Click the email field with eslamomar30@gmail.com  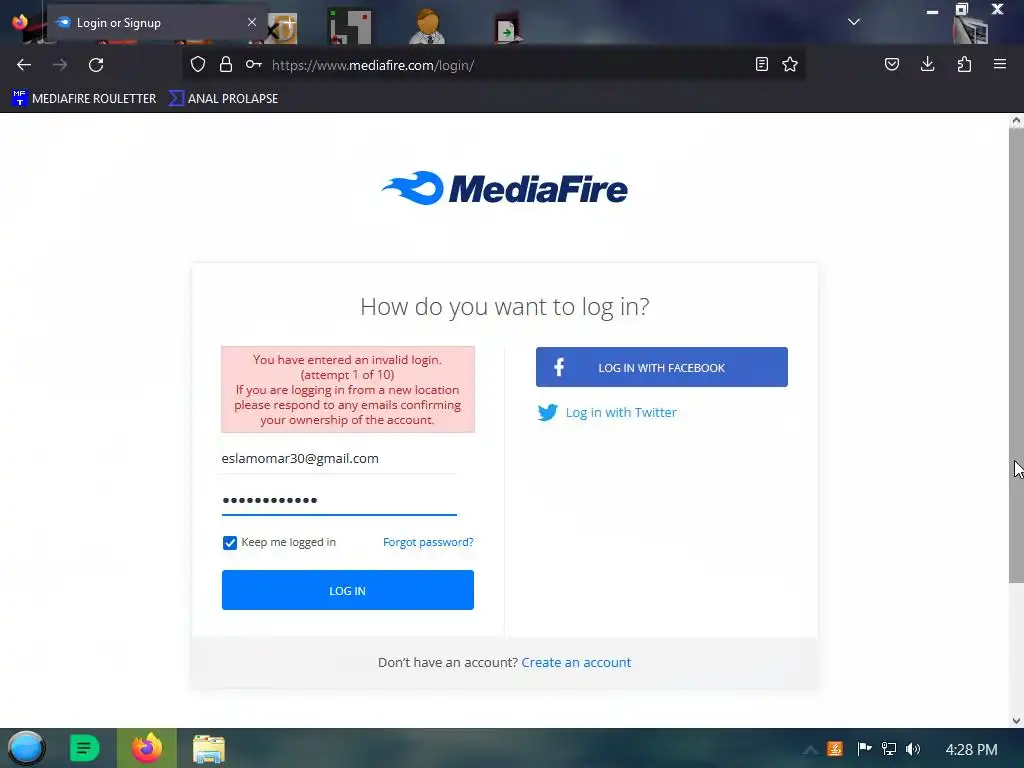pos(339,458)
